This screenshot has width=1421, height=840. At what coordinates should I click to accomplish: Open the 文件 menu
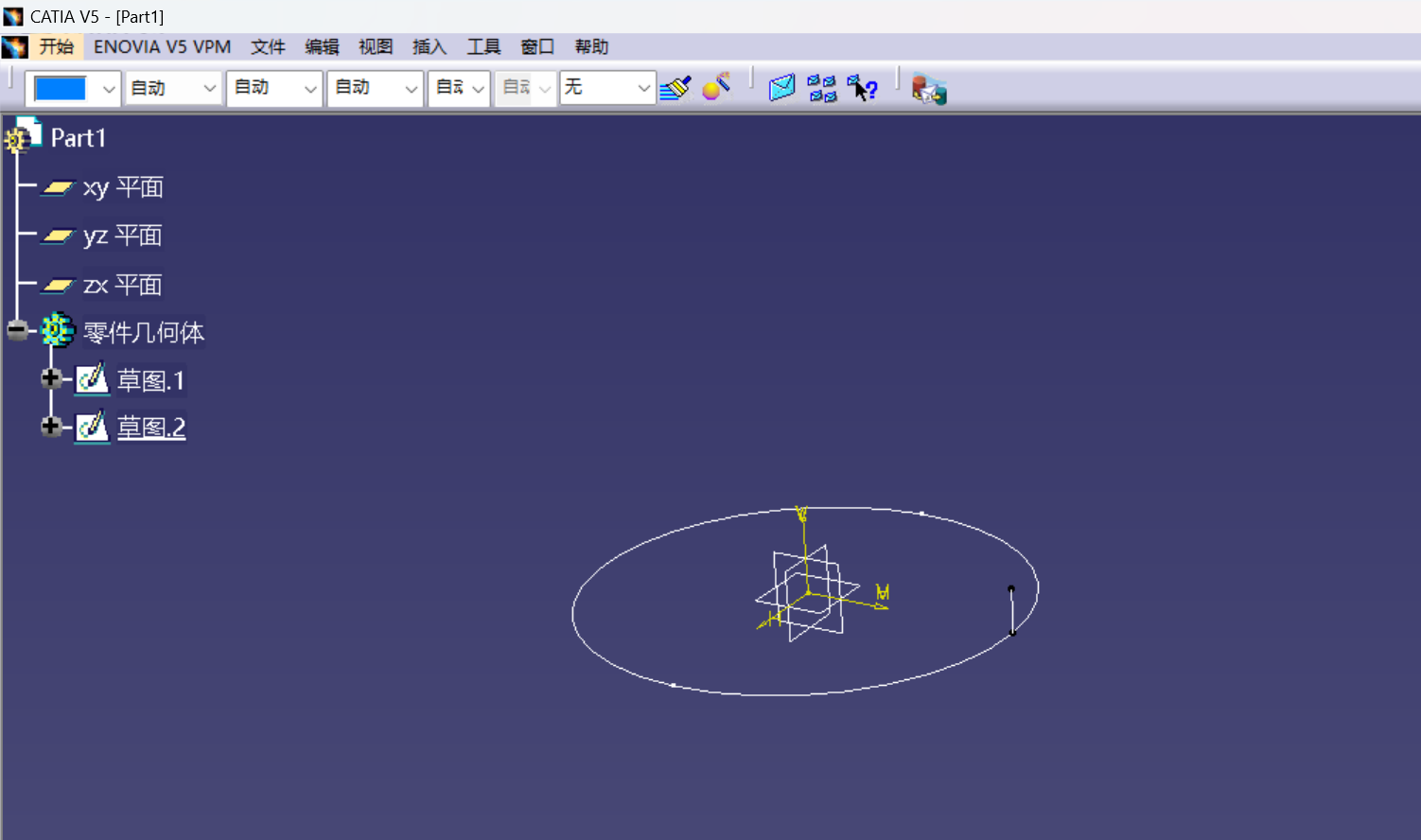[268, 46]
